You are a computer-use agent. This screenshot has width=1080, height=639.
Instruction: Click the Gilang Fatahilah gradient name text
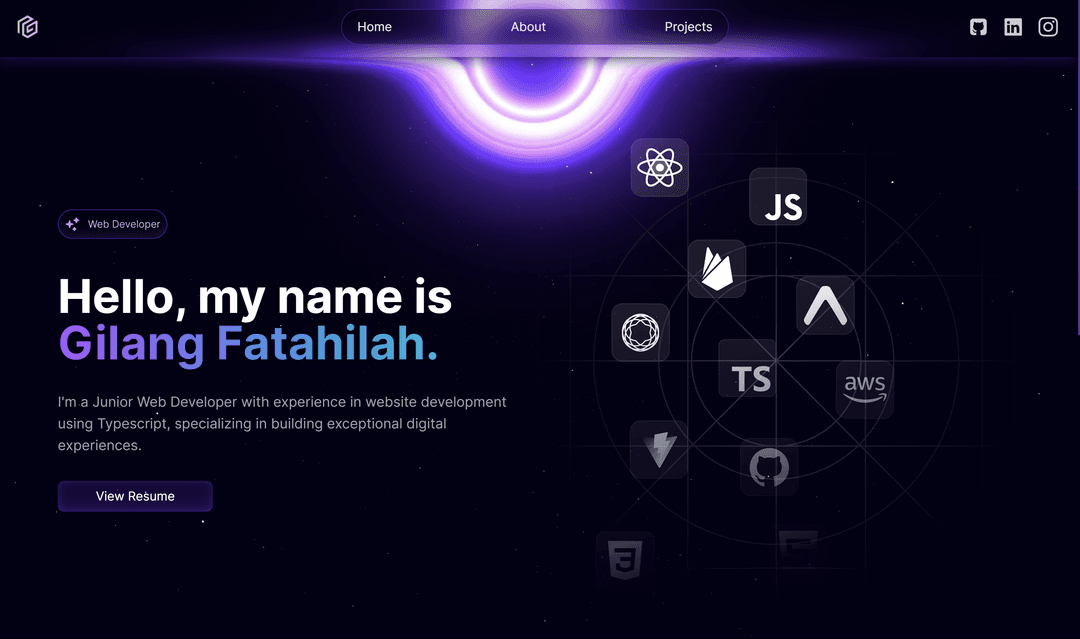tap(248, 344)
